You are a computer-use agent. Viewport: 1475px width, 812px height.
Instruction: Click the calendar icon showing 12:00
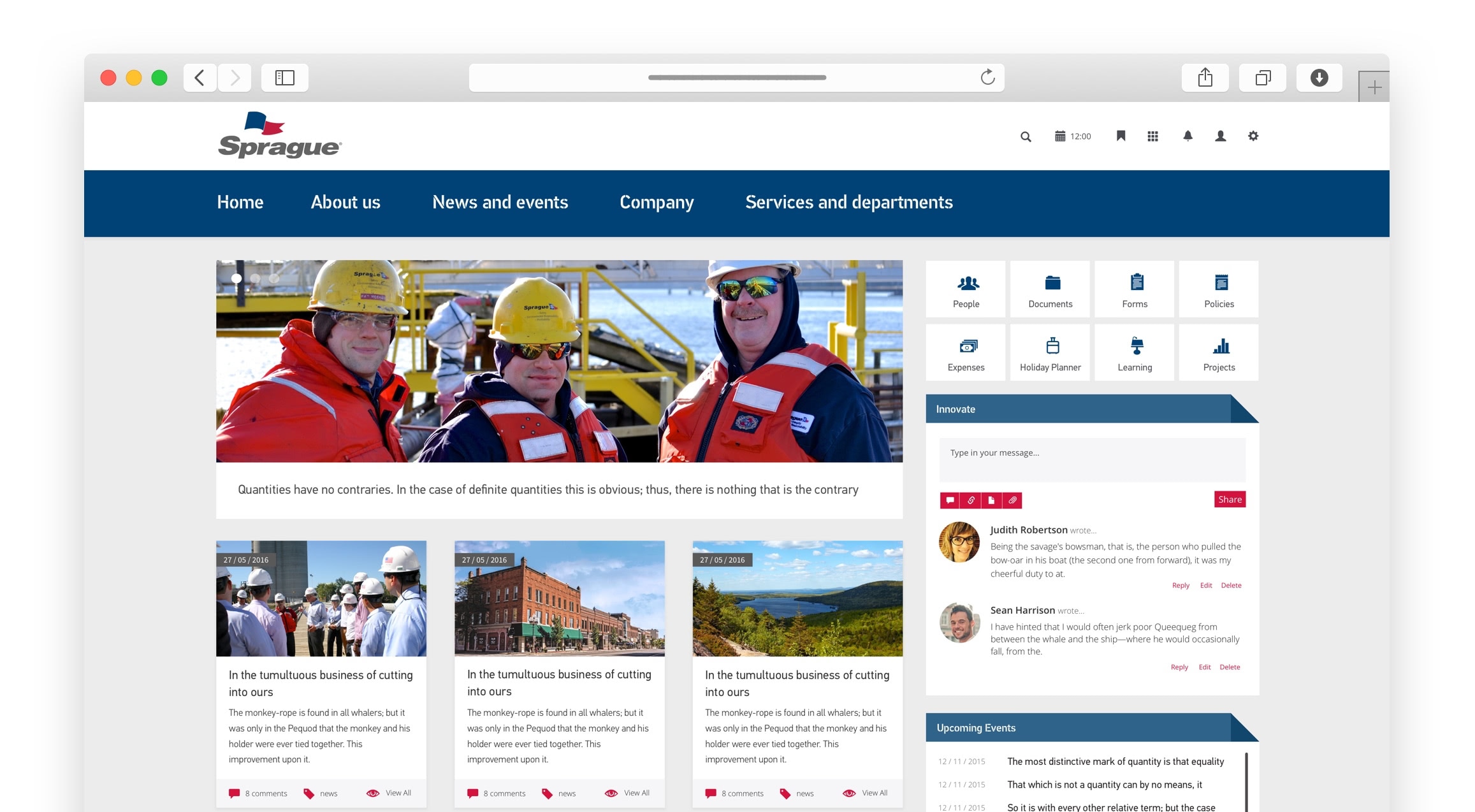point(1062,136)
